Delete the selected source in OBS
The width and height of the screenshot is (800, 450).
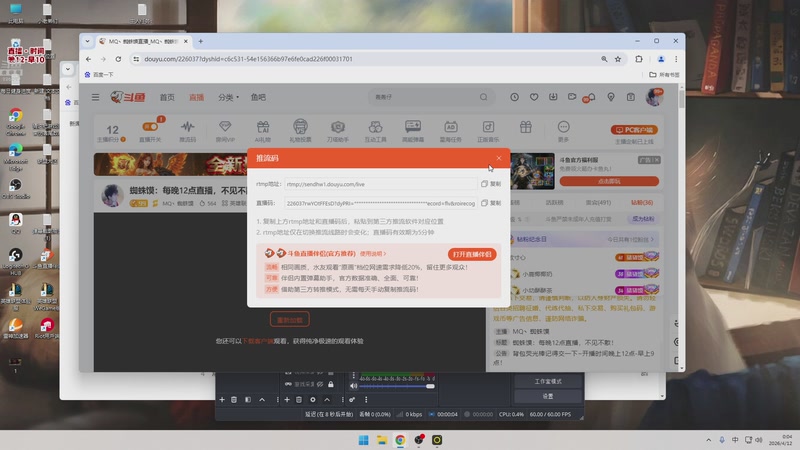[x=299, y=399]
